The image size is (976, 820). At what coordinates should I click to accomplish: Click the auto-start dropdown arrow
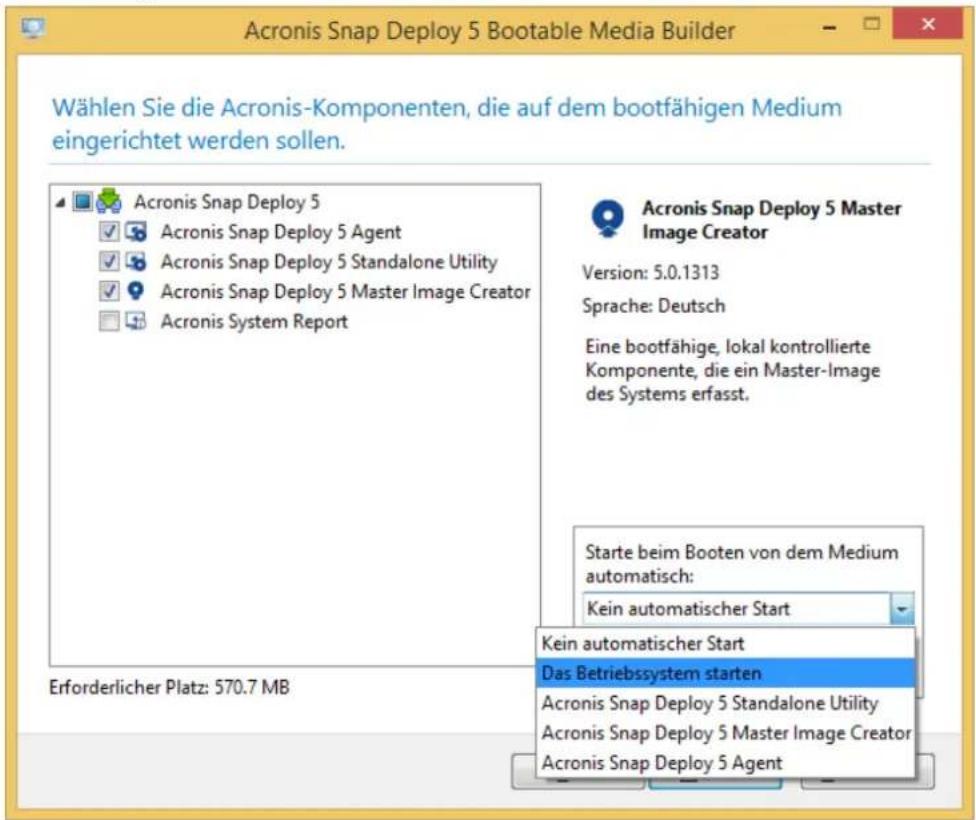pyautogui.click(x=902, y=609)
